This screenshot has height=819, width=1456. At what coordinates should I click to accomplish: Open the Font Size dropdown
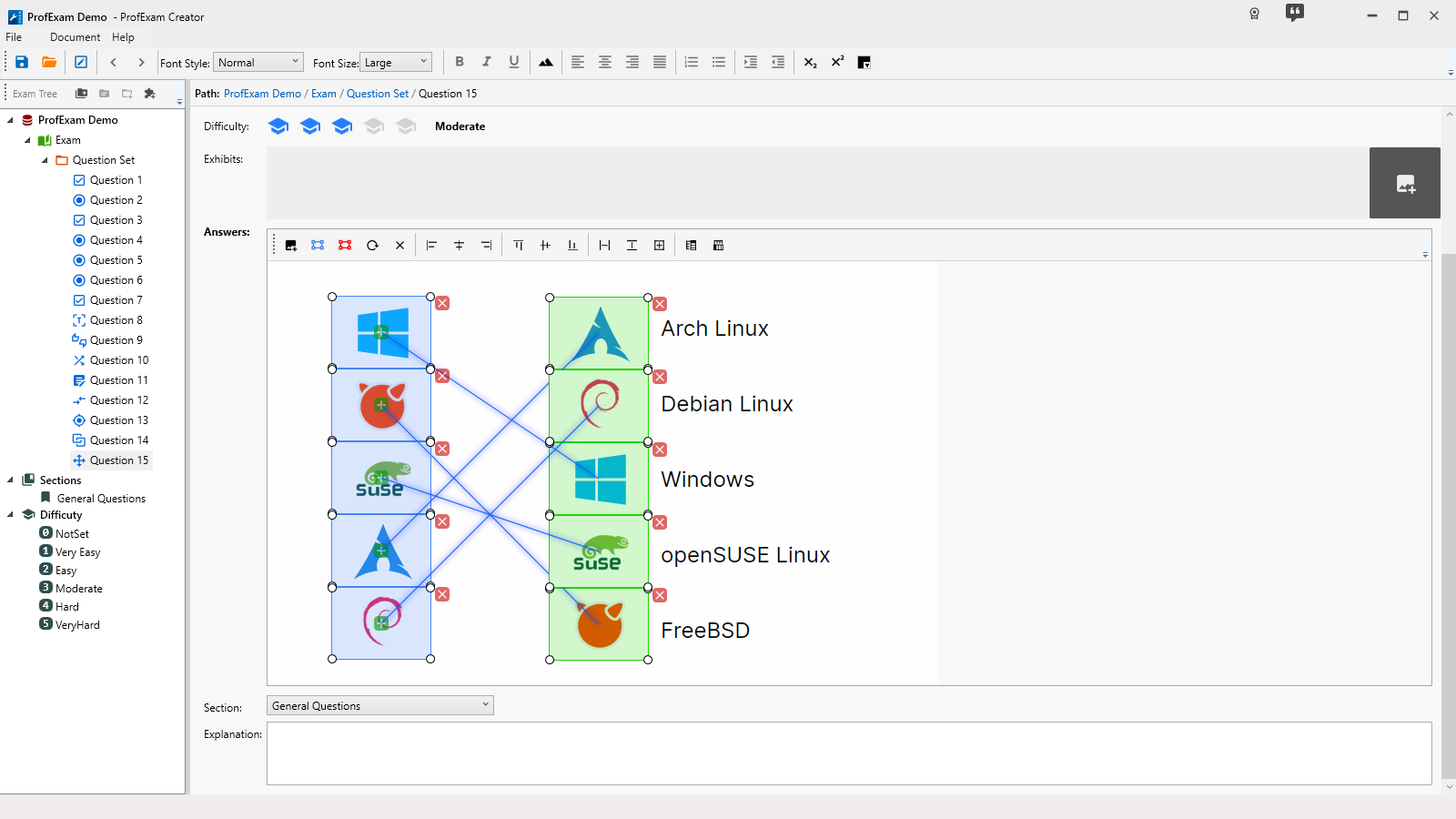pos(396,62)
